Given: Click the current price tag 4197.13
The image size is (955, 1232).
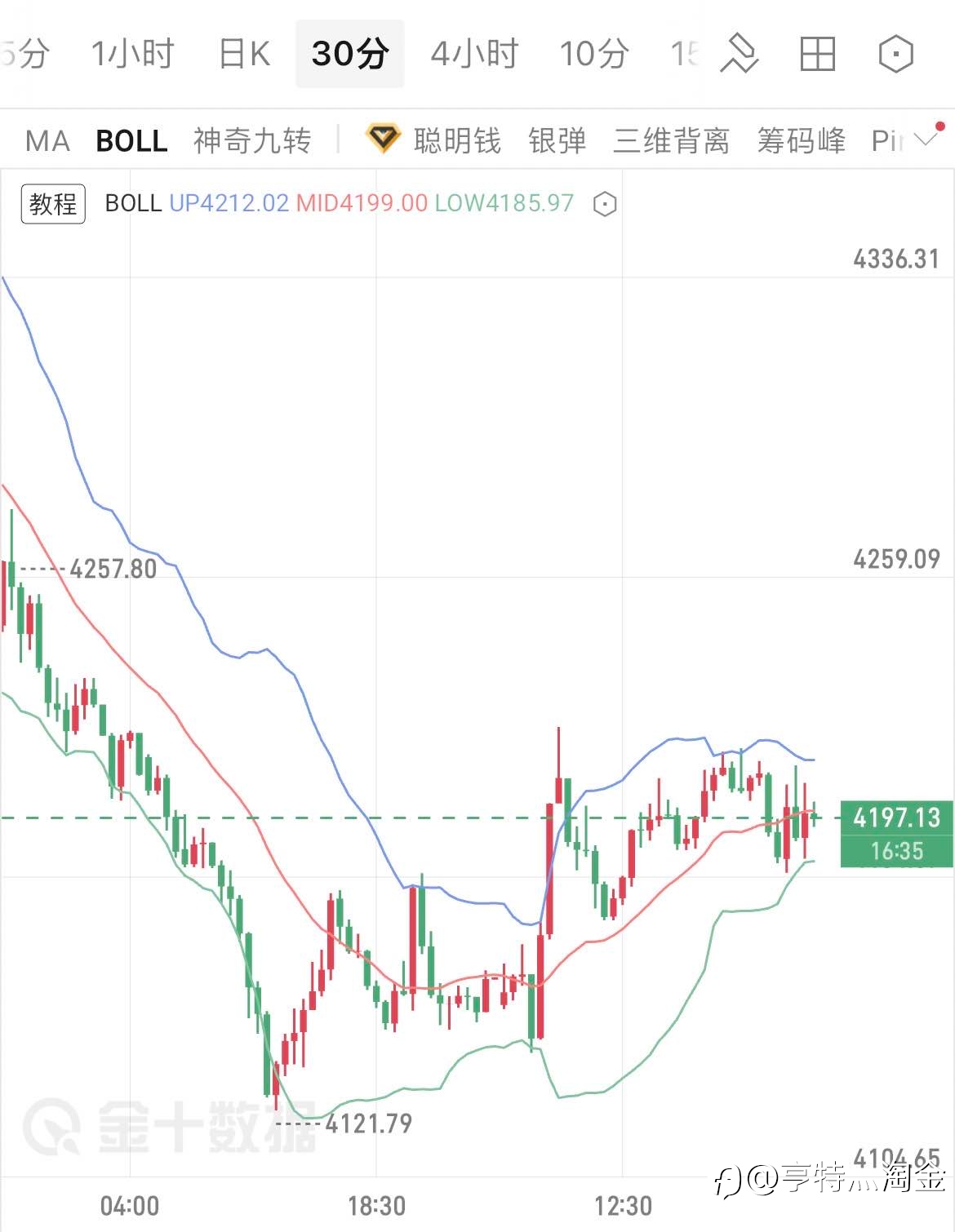Looking at the screenshot, I should (x=896, y=817).
